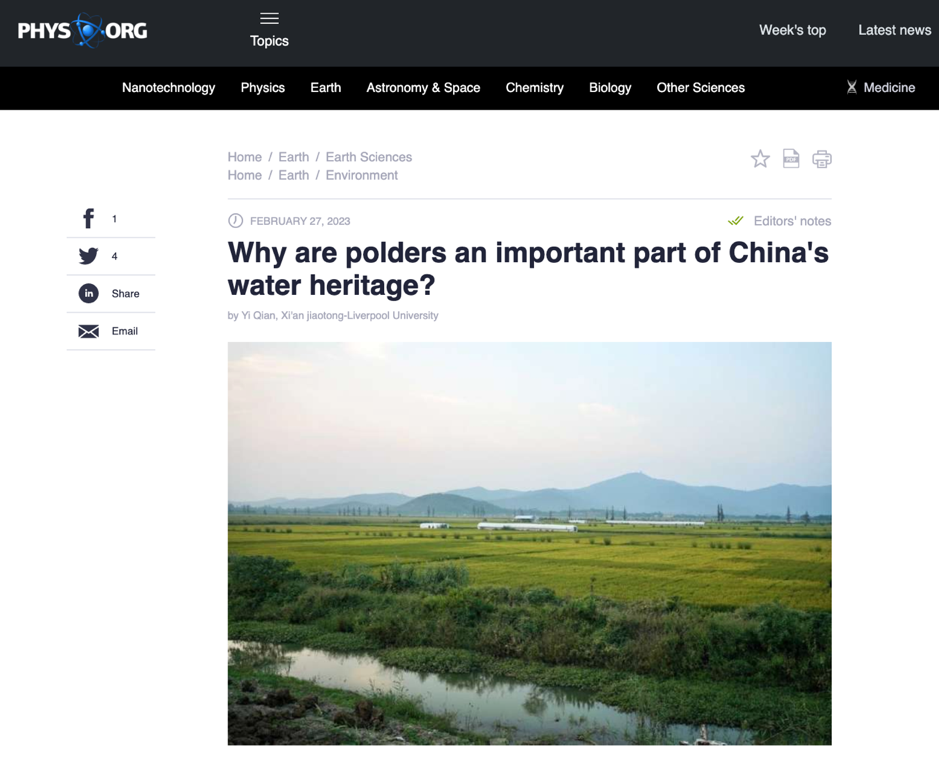Image resolution: width=939 pixels, height=758 pixels.
Task: Open the Editors' notes link
Action: coord(792,221)
